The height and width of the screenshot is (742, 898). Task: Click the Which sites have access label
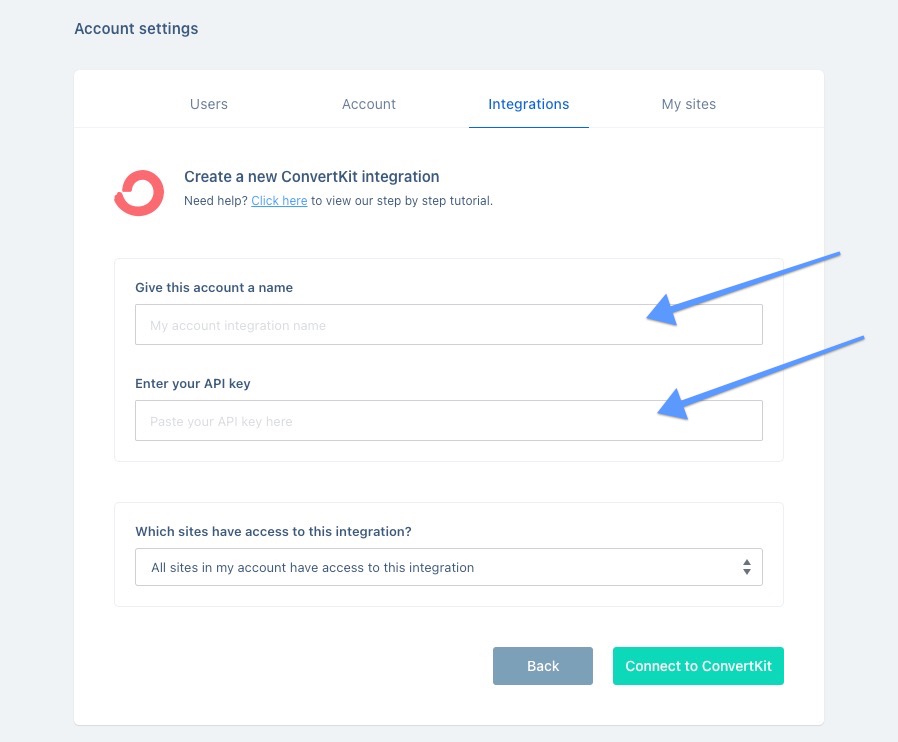point(273,531)
